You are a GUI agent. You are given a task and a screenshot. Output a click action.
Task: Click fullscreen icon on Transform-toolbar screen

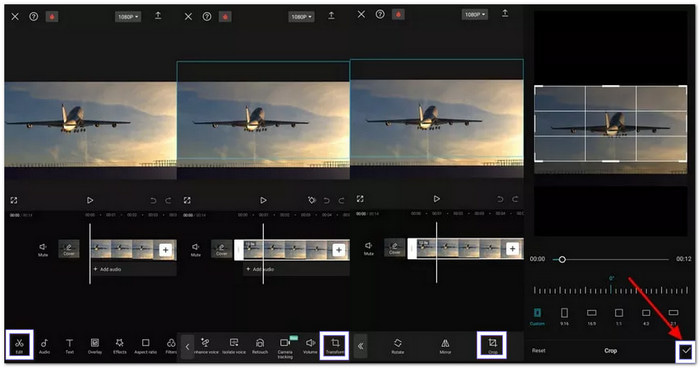[187, 201]
